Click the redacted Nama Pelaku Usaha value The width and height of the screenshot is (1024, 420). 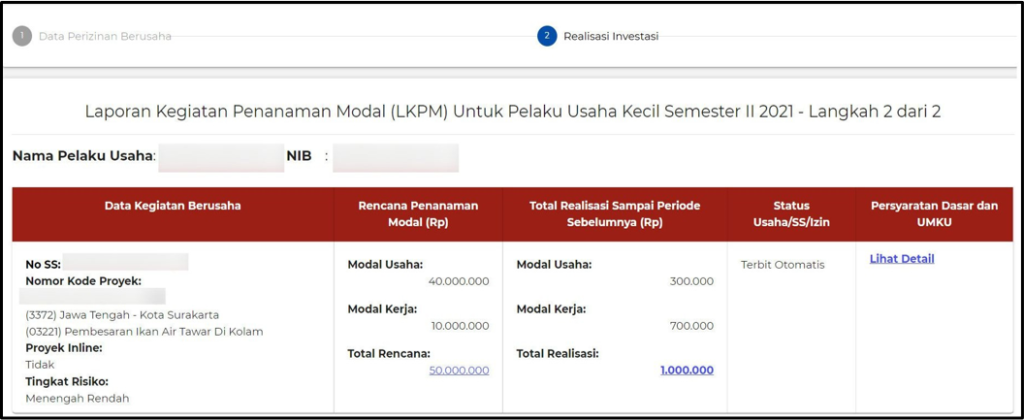coord(221,157)
